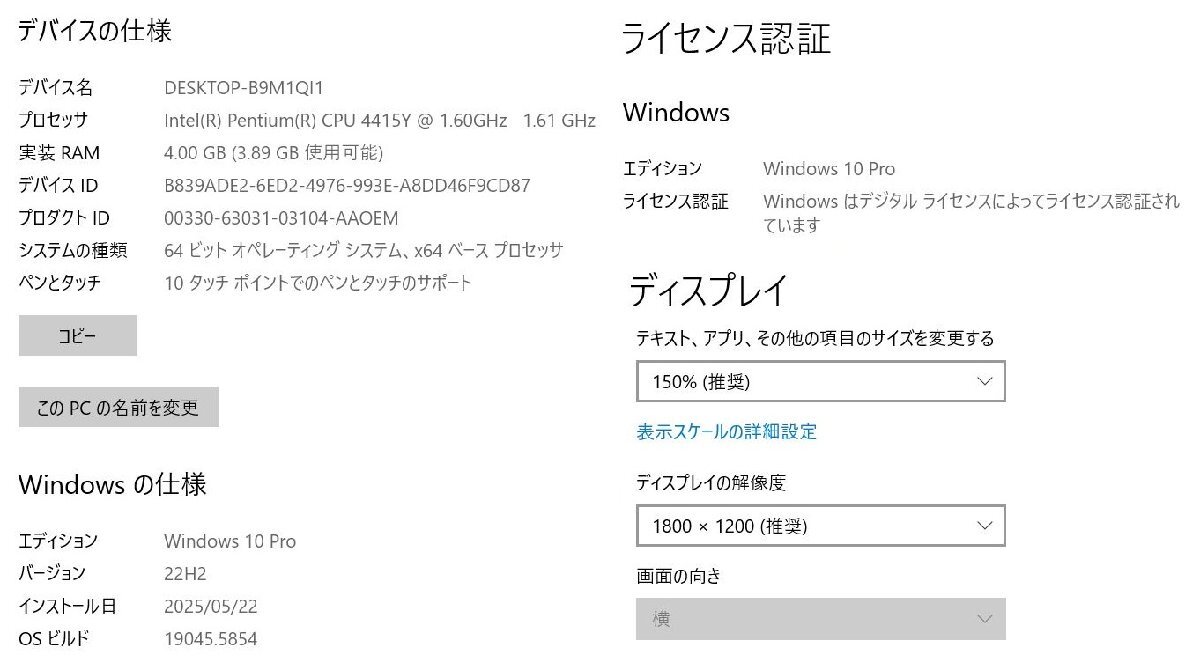Click the device name DESKTOP-B9M1QI1
This screenshot has width=1200, height=670.
[x=243, y=88]
